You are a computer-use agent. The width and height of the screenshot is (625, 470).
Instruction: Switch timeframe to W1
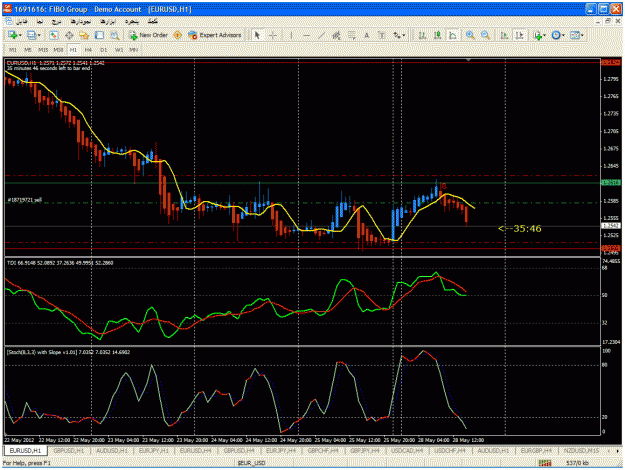point(119,50)
